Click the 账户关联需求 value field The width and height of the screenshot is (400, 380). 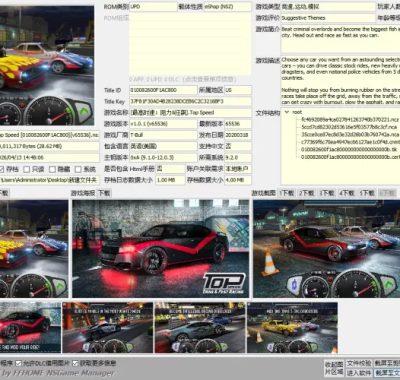coord(238,169)
